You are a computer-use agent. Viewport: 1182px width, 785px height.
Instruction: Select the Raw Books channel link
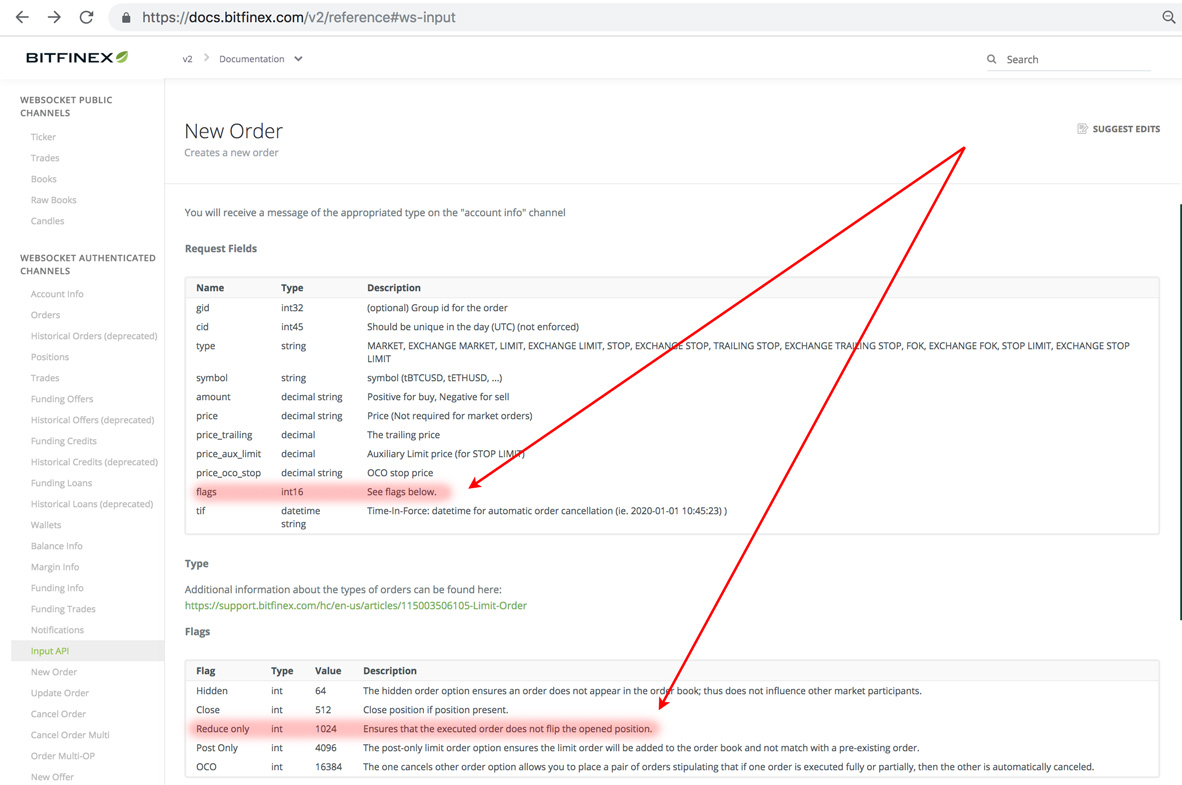click(53, 199)
